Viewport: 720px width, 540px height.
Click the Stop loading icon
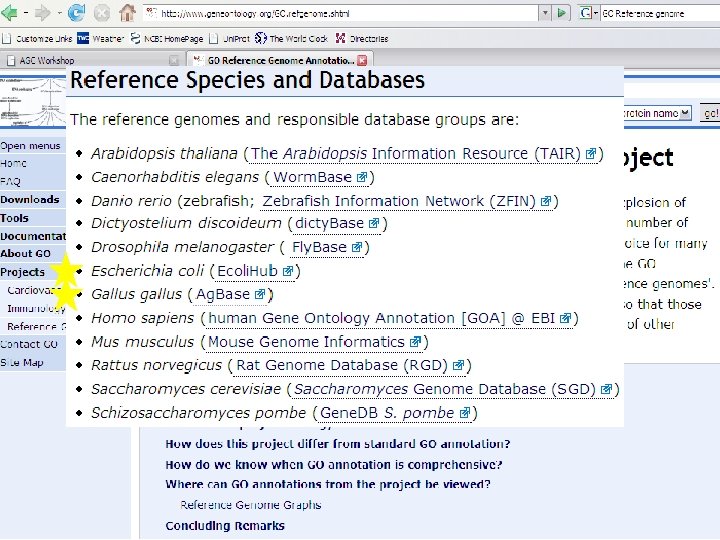(x=102, y=13)
